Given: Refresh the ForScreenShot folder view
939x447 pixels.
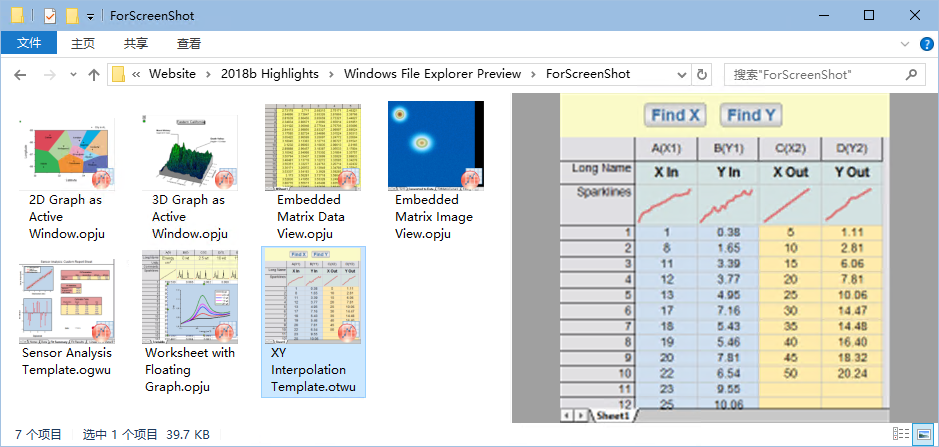Looking at the screenshot, I should [702, 75].
